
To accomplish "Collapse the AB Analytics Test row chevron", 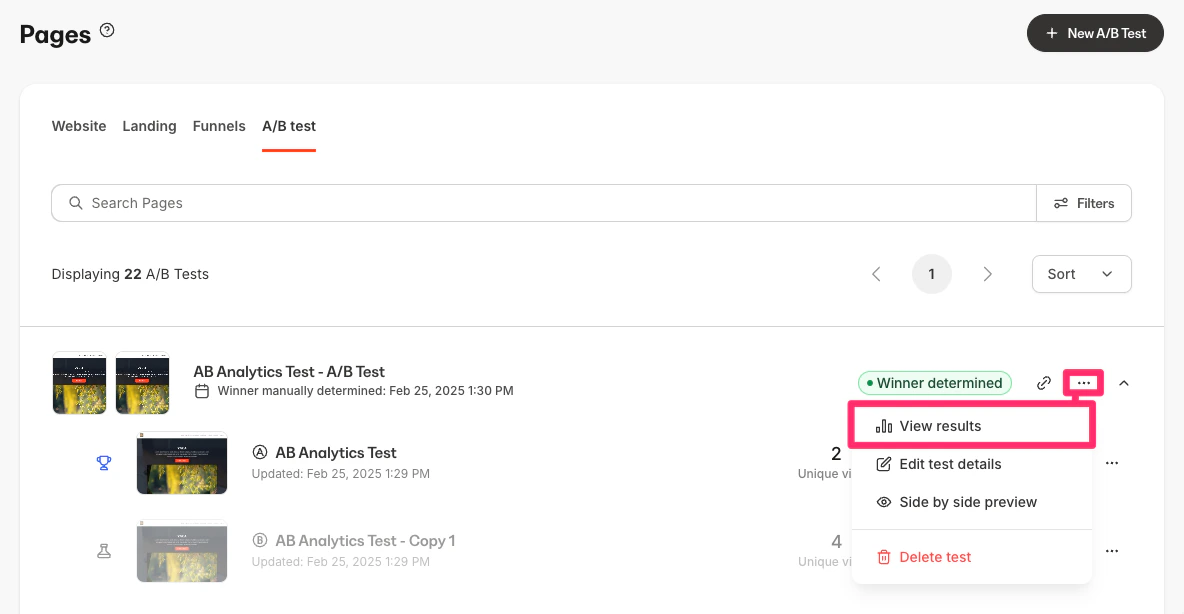I will [x=1123, y=382].
